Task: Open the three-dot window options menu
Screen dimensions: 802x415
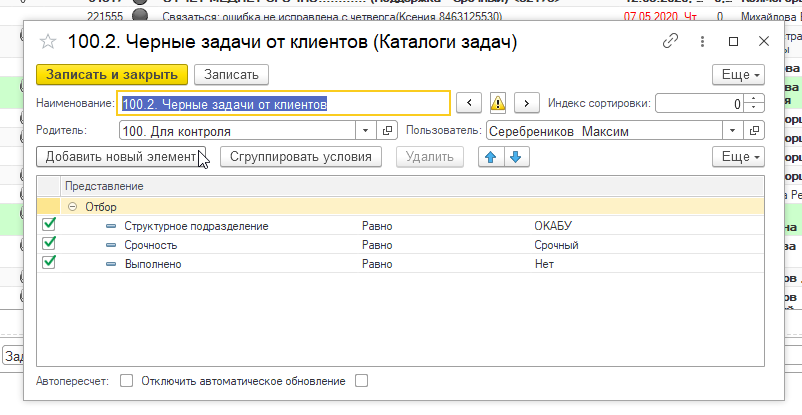Action: coord(702,42)
